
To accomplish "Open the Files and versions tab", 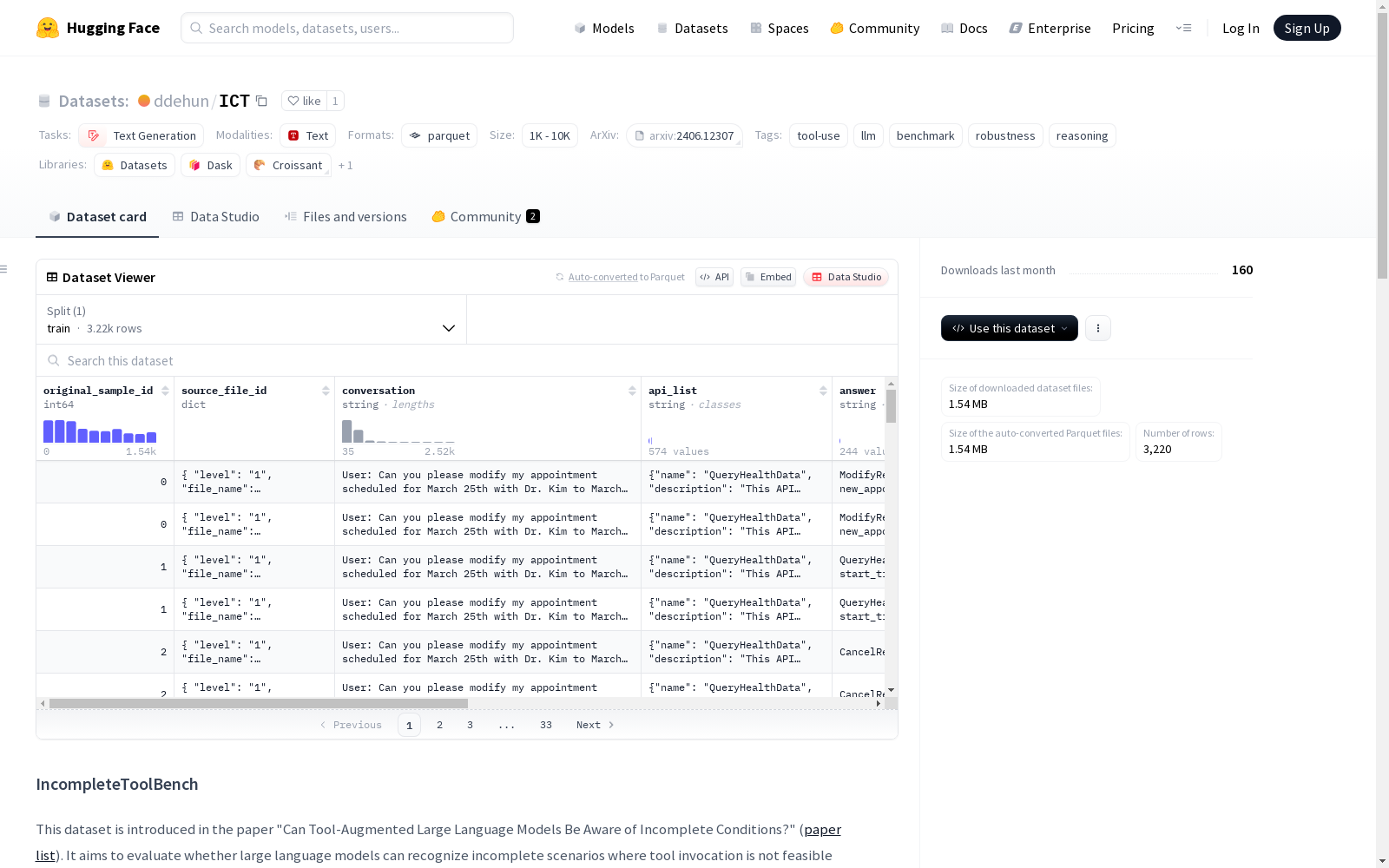I will 346,217.
